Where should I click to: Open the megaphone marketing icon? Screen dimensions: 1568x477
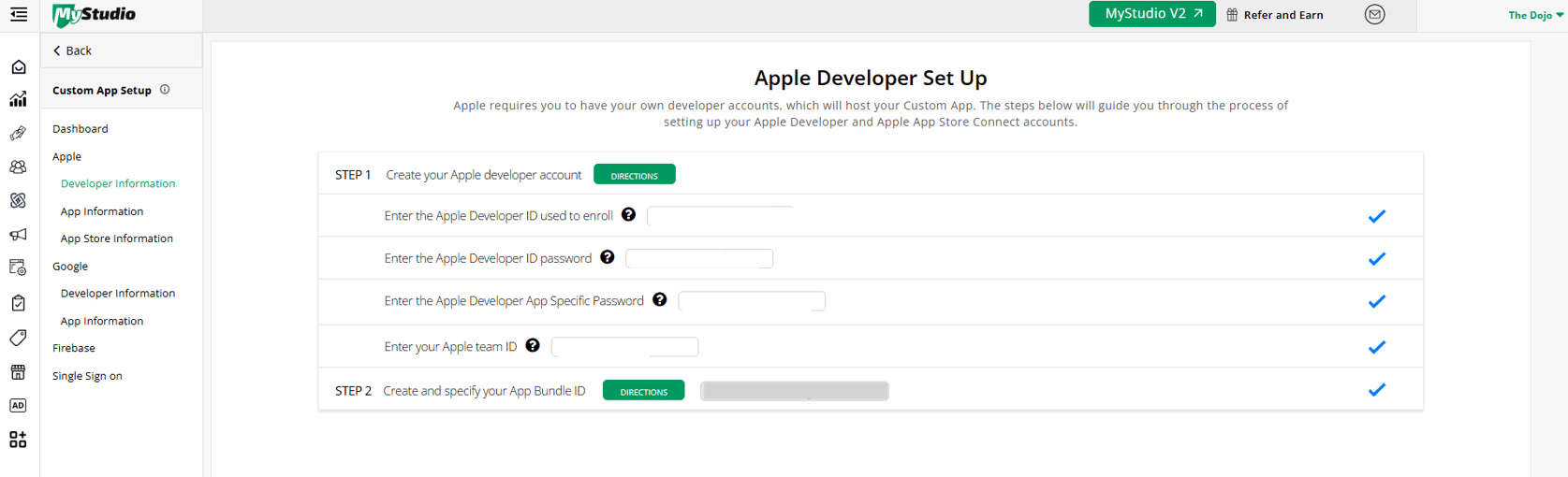coord(18,235)
